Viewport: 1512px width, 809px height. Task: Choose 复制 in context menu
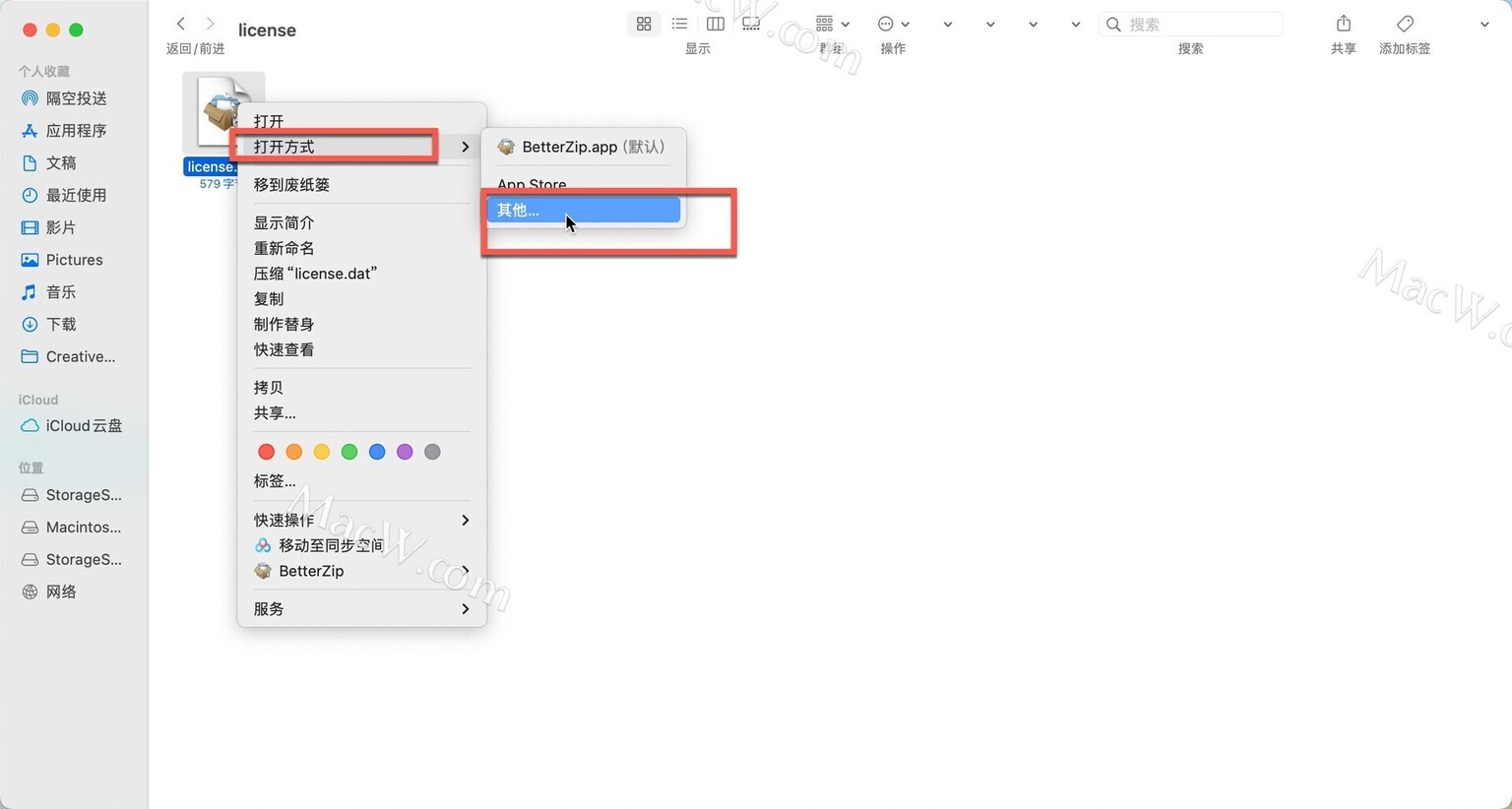click(x=361, y=299)
